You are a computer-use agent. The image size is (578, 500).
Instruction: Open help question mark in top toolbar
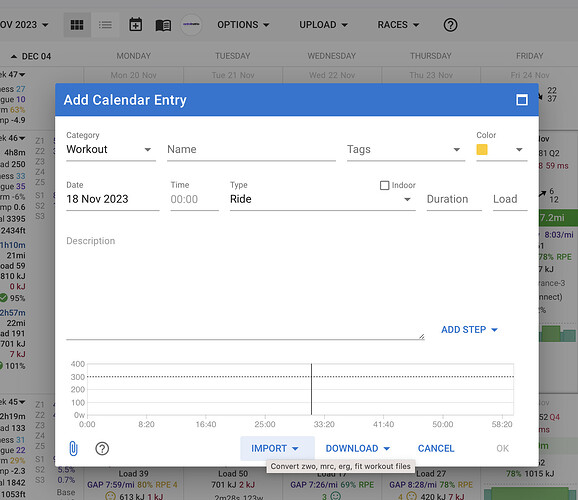pyautogui.click(x=450, y=25)
